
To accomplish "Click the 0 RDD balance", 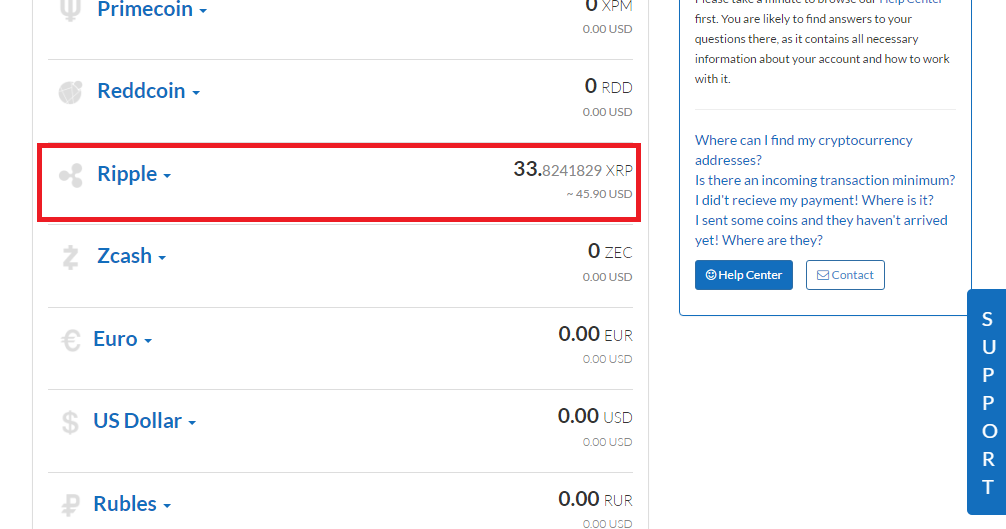I will click(608, 87).
